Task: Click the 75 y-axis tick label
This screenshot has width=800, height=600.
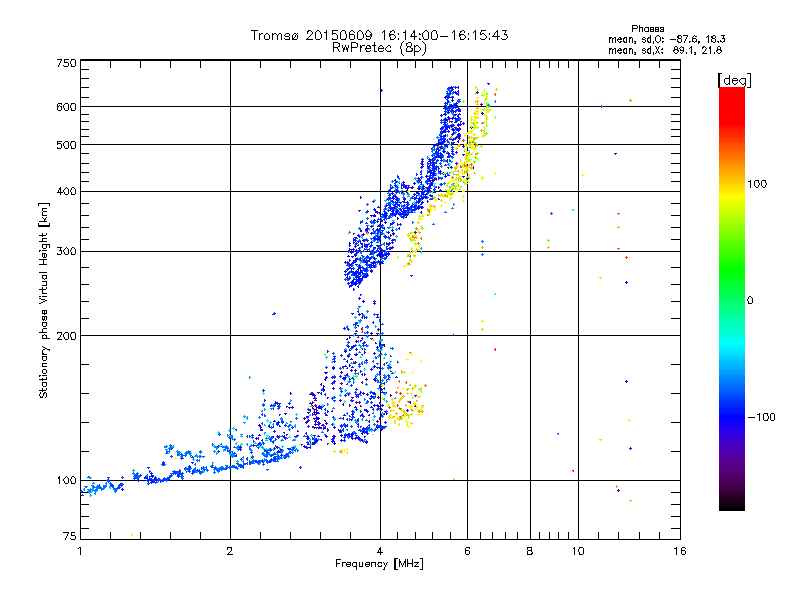Action: (x=70, y=536)
